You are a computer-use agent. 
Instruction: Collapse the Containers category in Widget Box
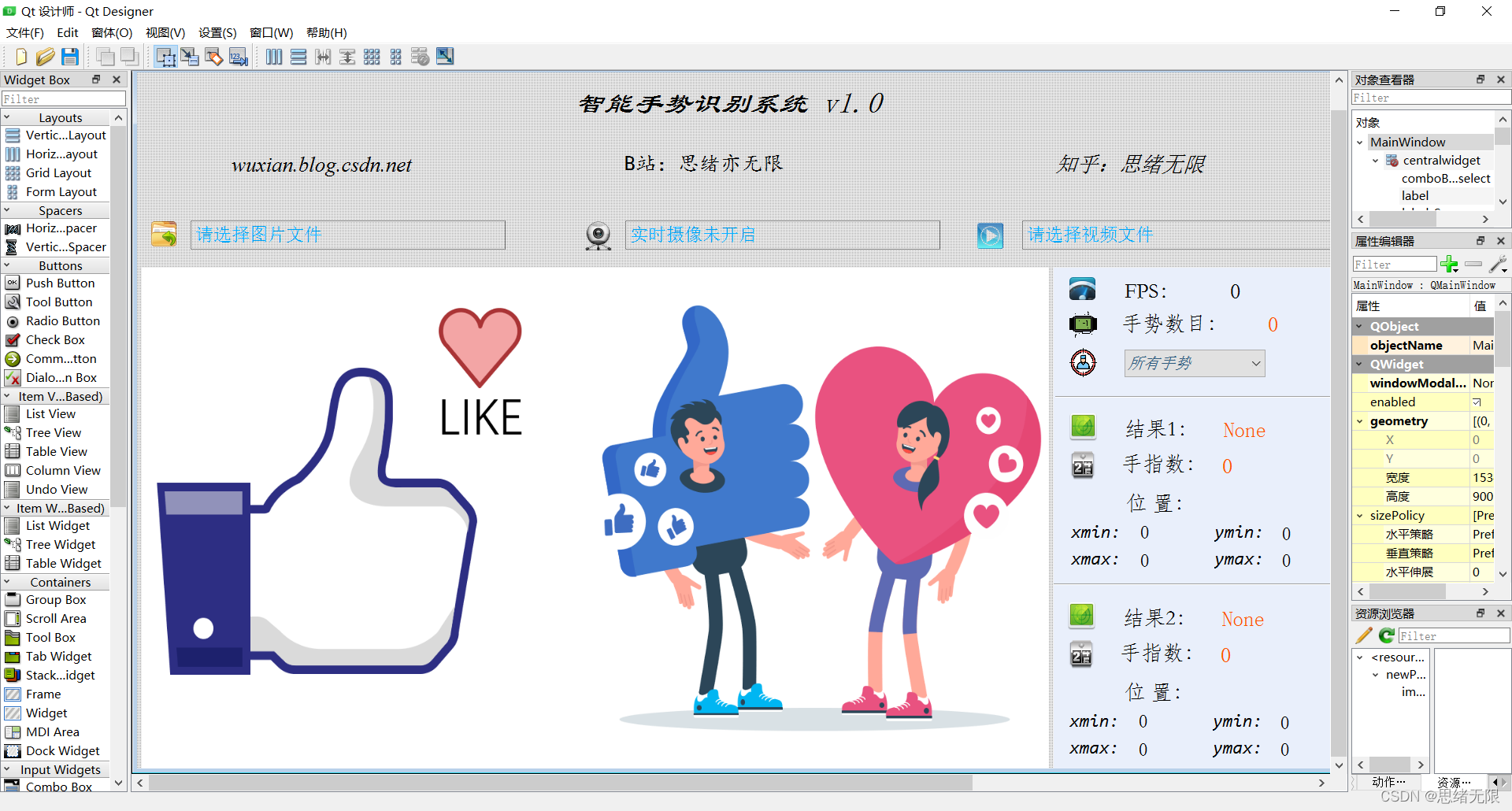click(x=7, y=582)
